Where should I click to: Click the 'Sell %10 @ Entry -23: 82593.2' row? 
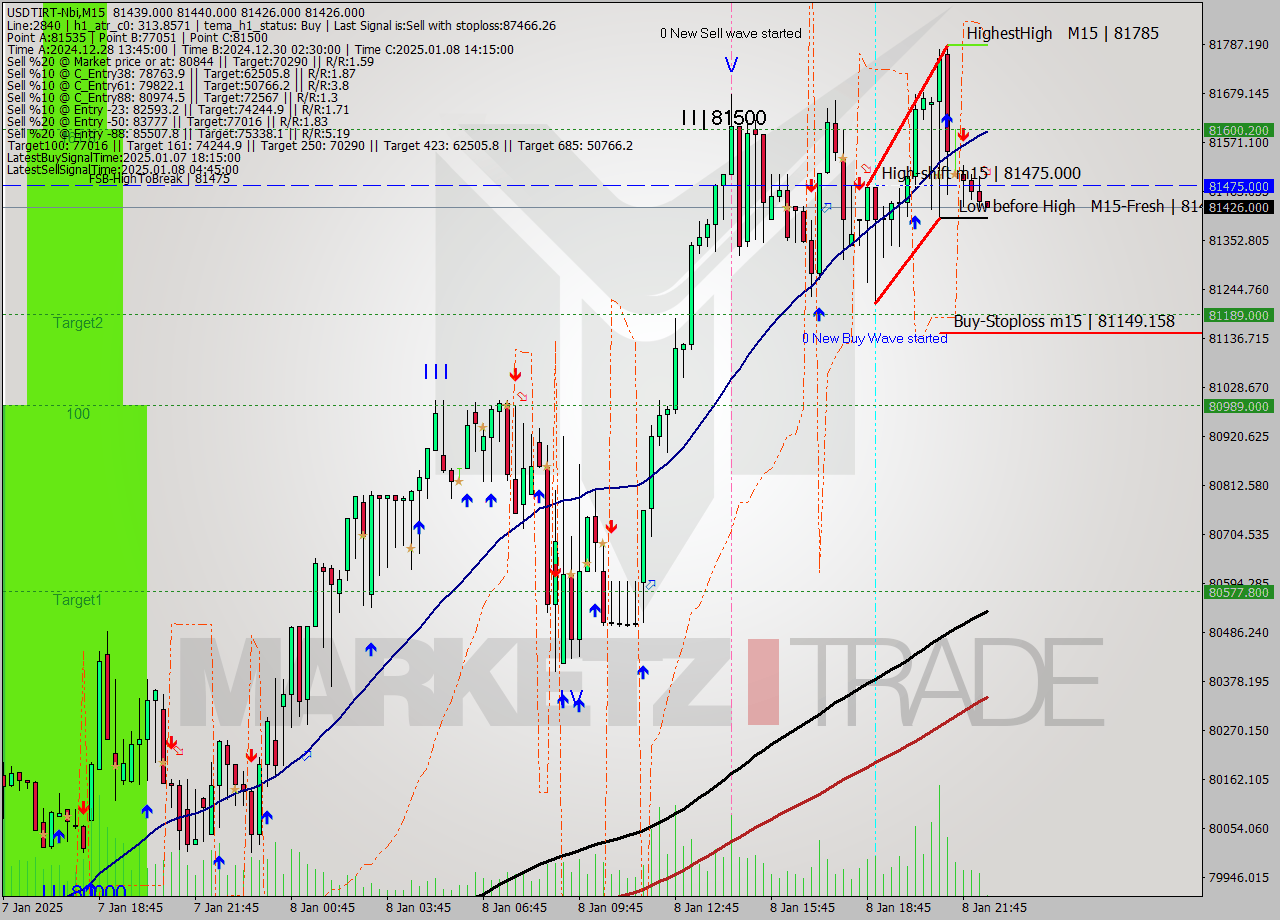coord(178,109)
